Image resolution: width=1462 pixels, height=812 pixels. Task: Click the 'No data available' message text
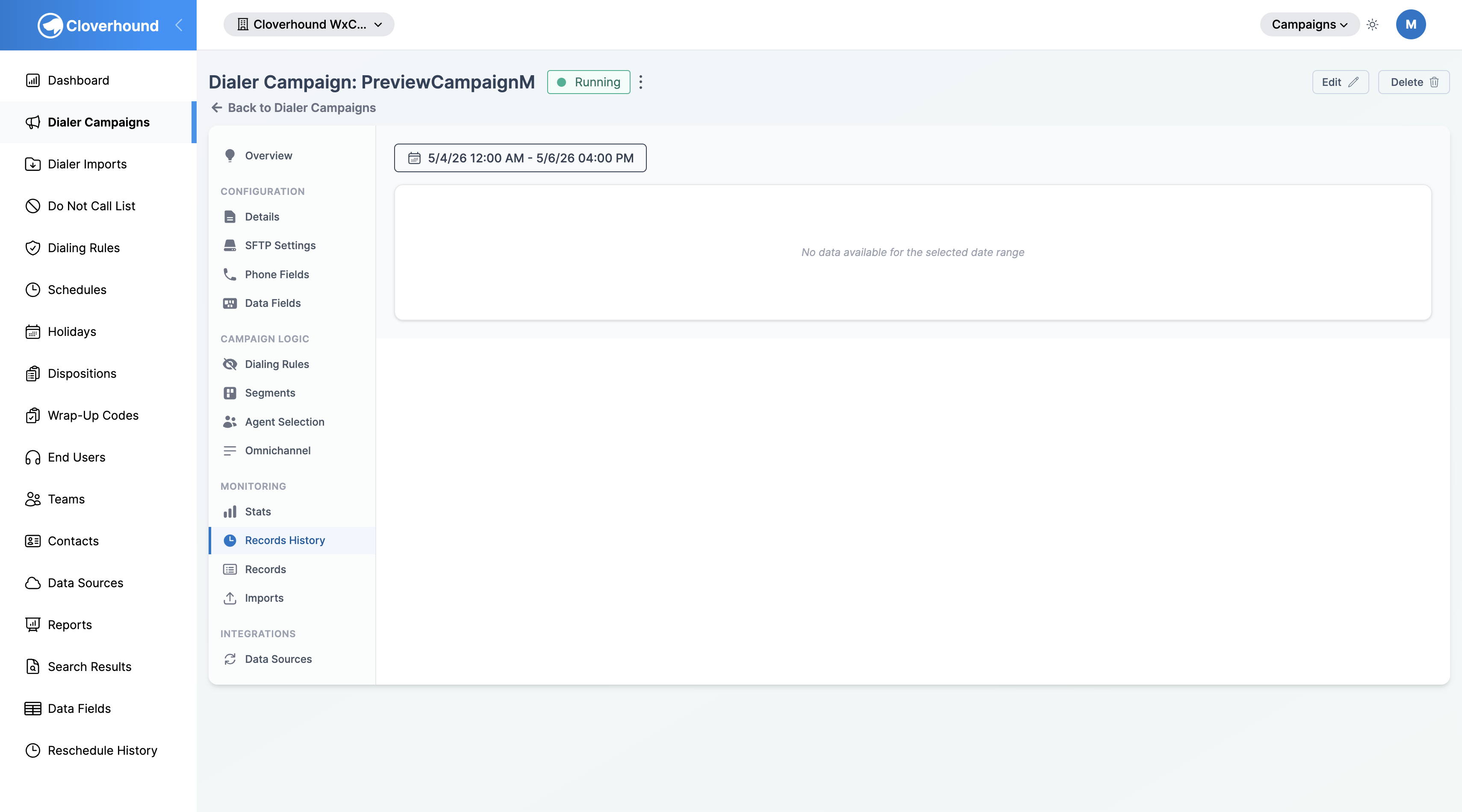913,253
